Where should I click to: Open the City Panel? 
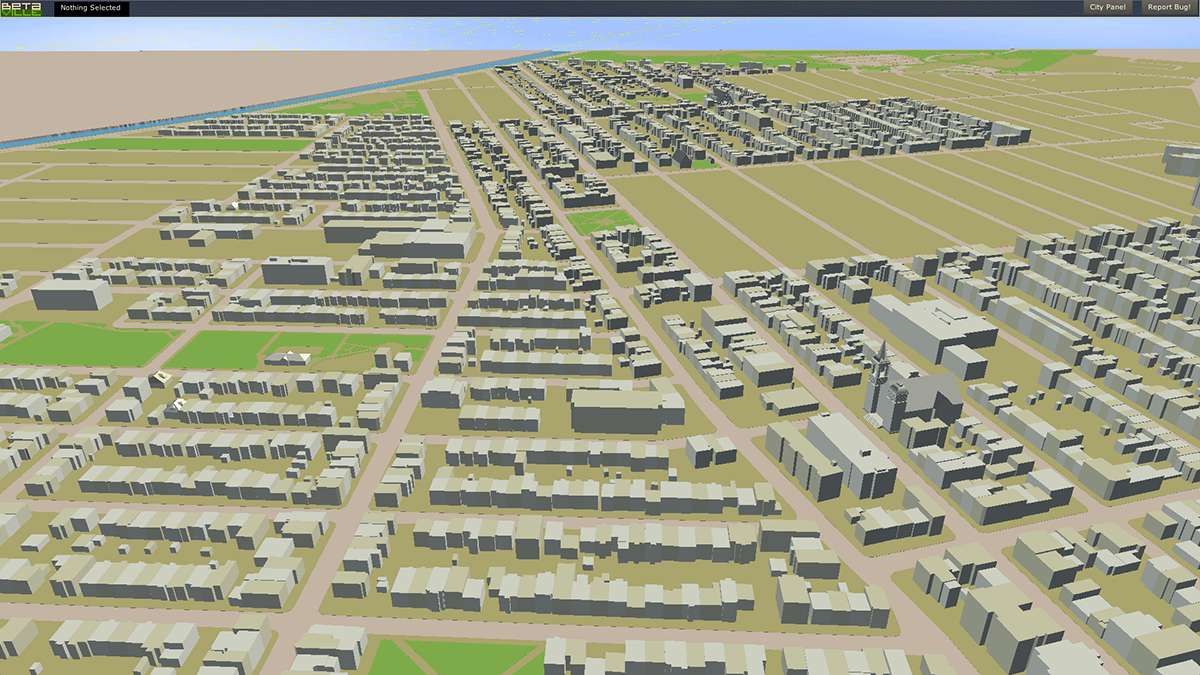(x=1108, y=7)
